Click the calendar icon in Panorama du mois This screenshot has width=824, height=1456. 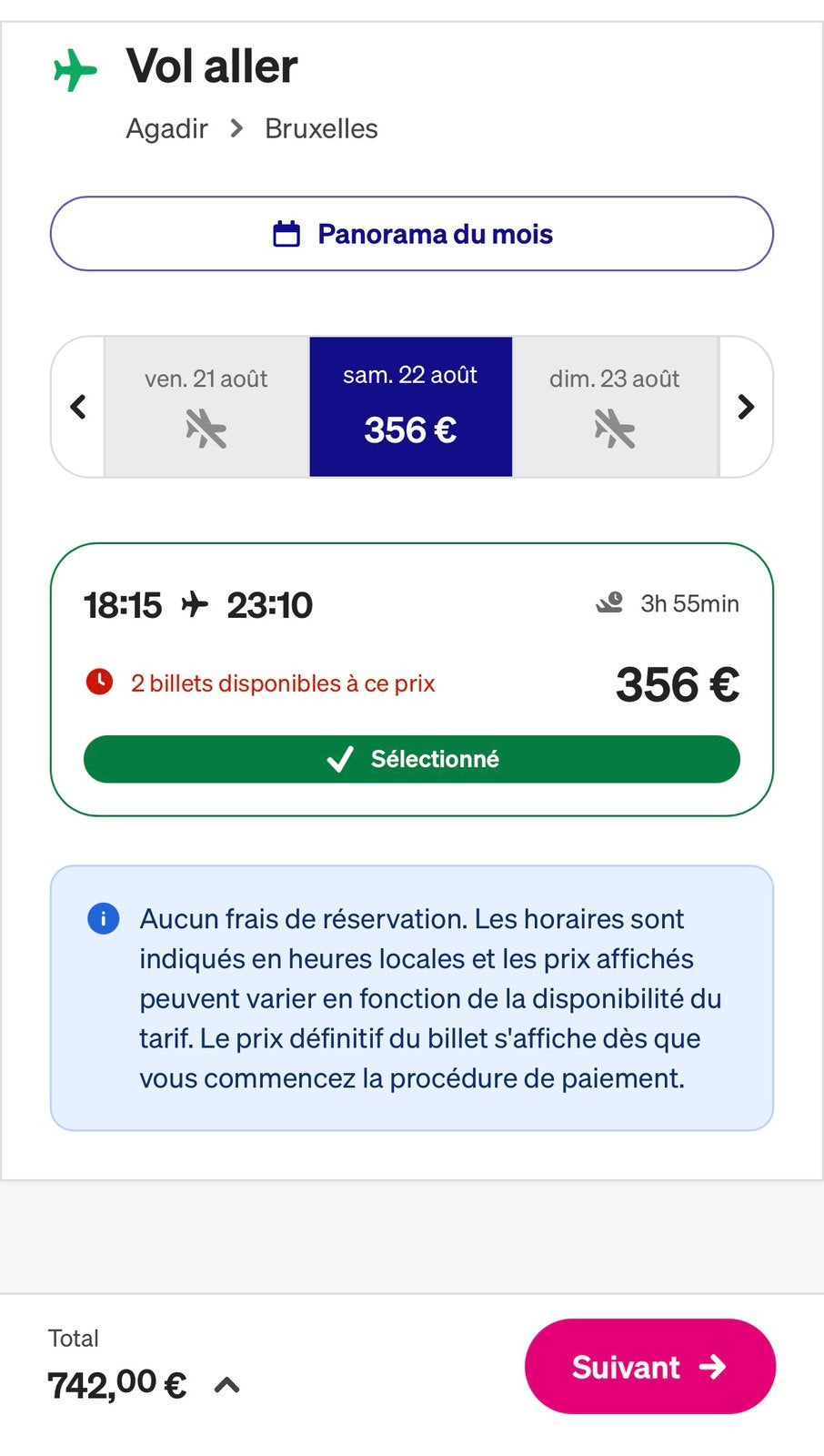tap(286, 234)
